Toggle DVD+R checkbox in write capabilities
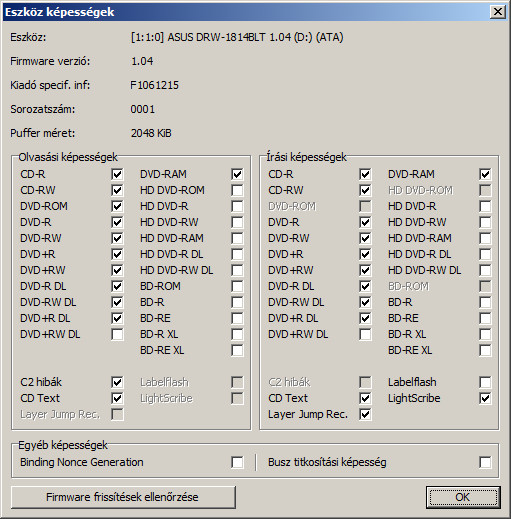The image size is (511, 519). click(365, 254)
